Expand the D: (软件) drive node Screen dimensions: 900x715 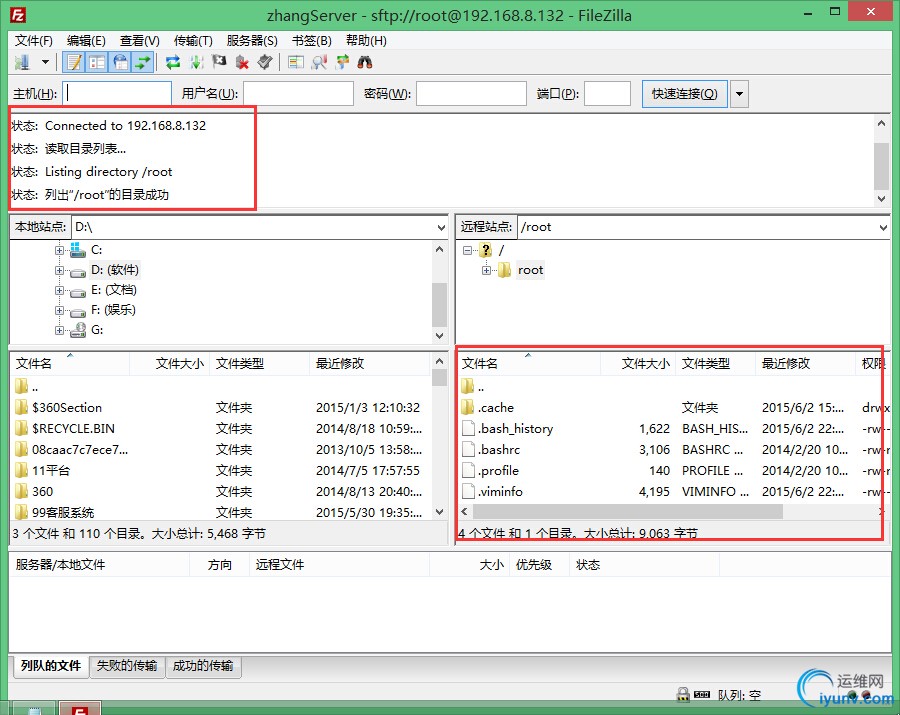(x=59, y=270)
